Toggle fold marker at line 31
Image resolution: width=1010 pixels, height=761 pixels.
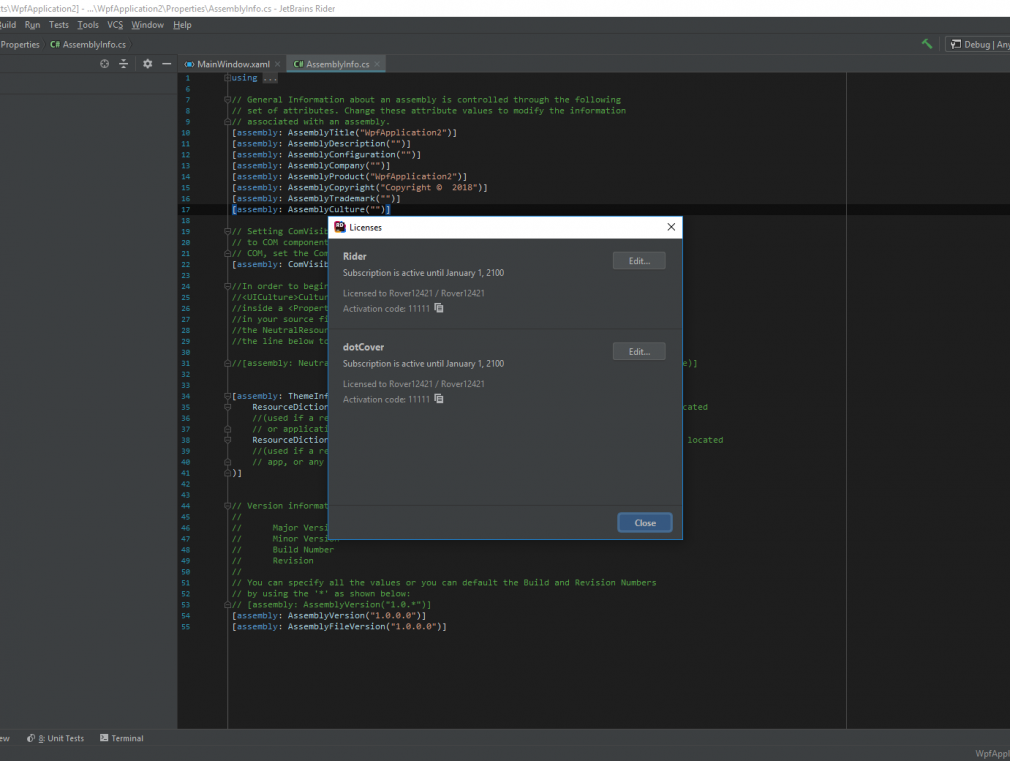pyautogui.click(x=227, y=363)
